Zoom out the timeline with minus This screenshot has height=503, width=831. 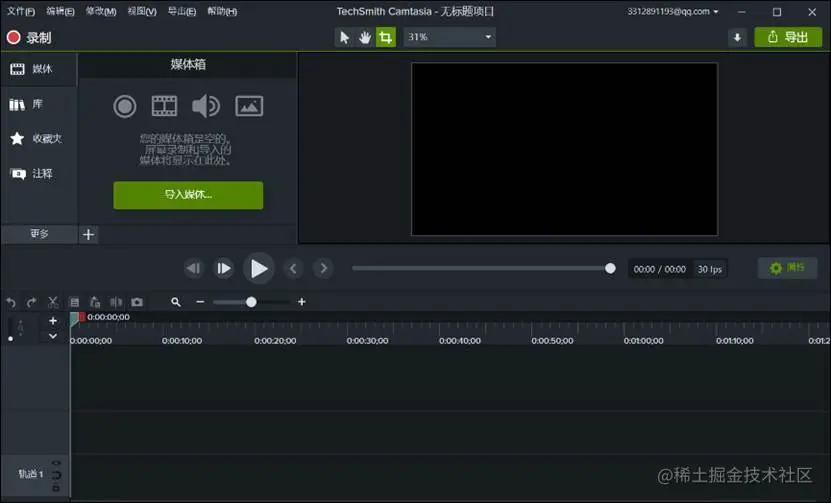pyautogui.click(x=200, y=302)
